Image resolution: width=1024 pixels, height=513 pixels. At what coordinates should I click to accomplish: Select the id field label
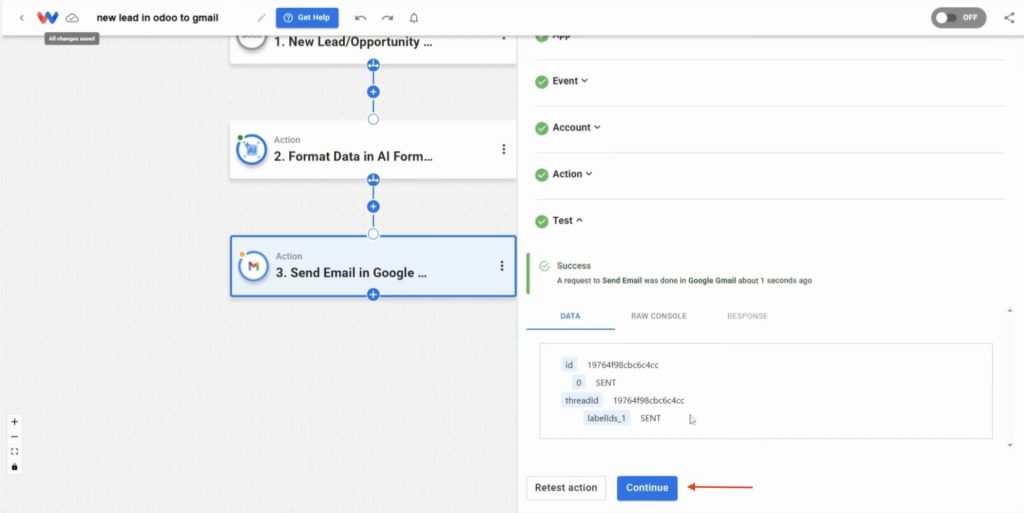(x=569, y=365)
